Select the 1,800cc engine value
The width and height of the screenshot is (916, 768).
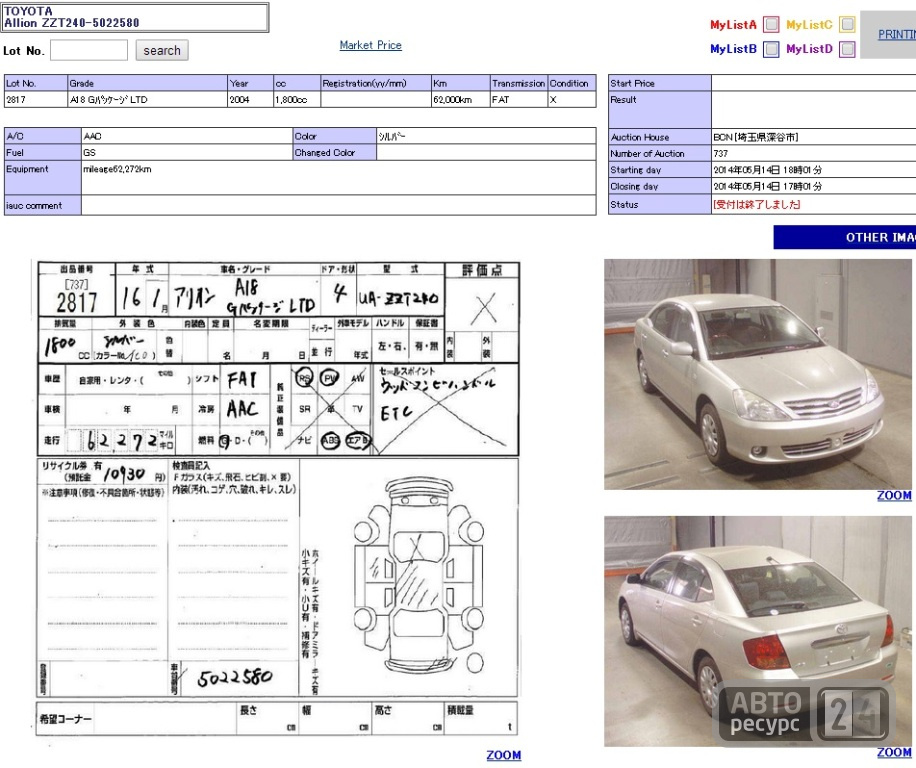click(x=297, y=100)
